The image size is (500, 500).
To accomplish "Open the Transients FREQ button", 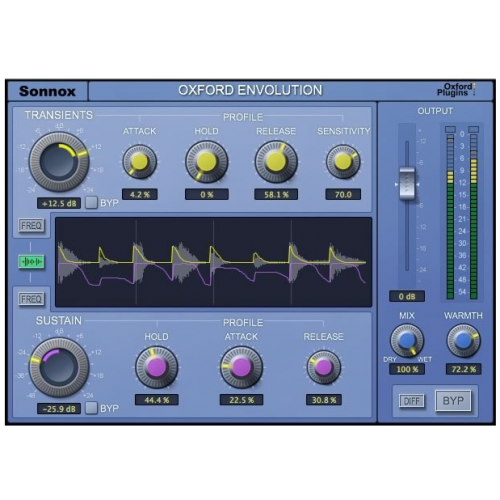I will [x=31, y=226].
